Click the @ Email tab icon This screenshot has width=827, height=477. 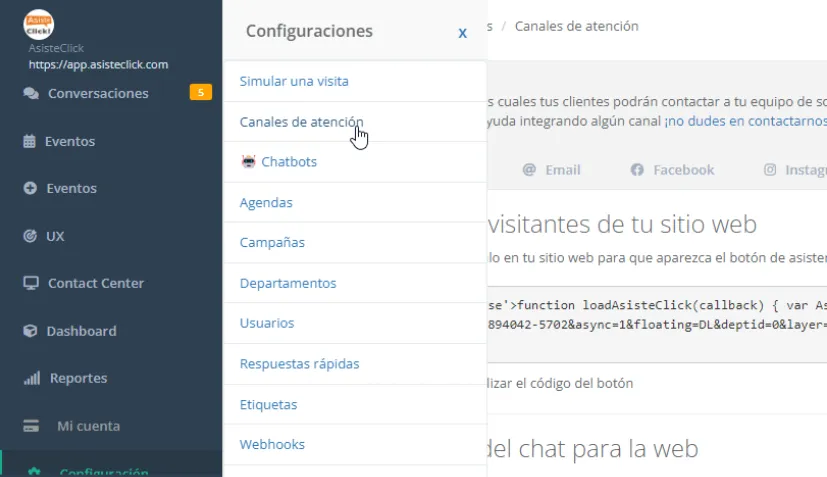click(529, 169)
